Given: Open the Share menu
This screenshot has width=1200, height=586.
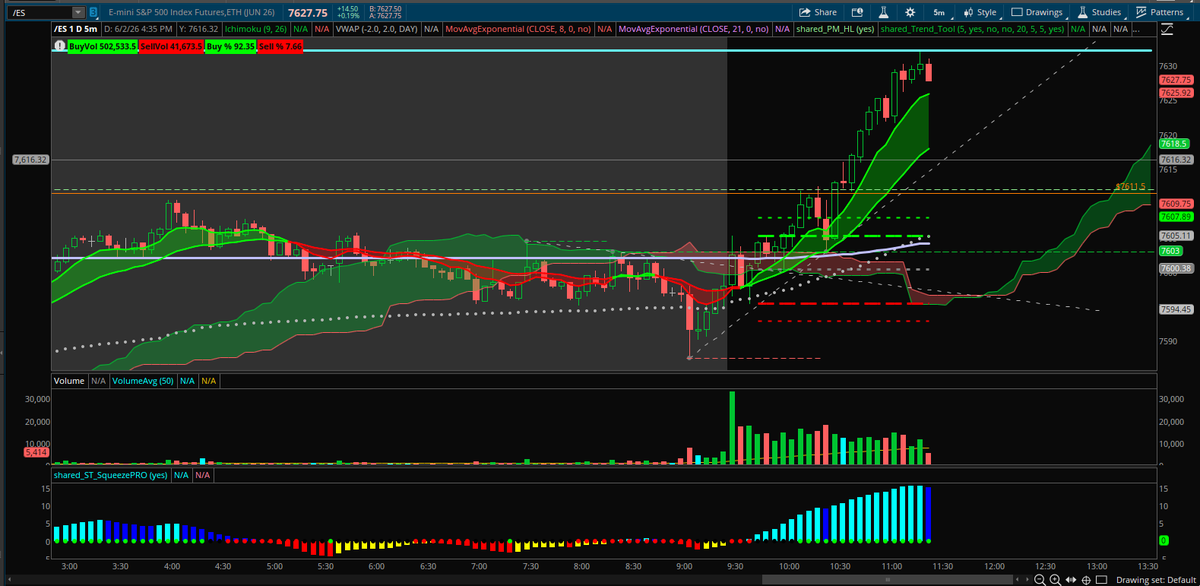Looking at the screenshot, I should pos(819,12).
